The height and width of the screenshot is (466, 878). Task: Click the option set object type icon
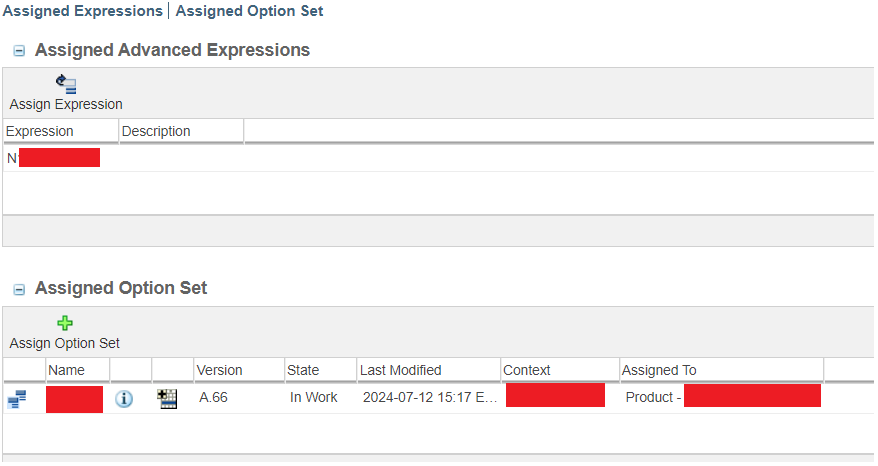click(x=17, y=400)
